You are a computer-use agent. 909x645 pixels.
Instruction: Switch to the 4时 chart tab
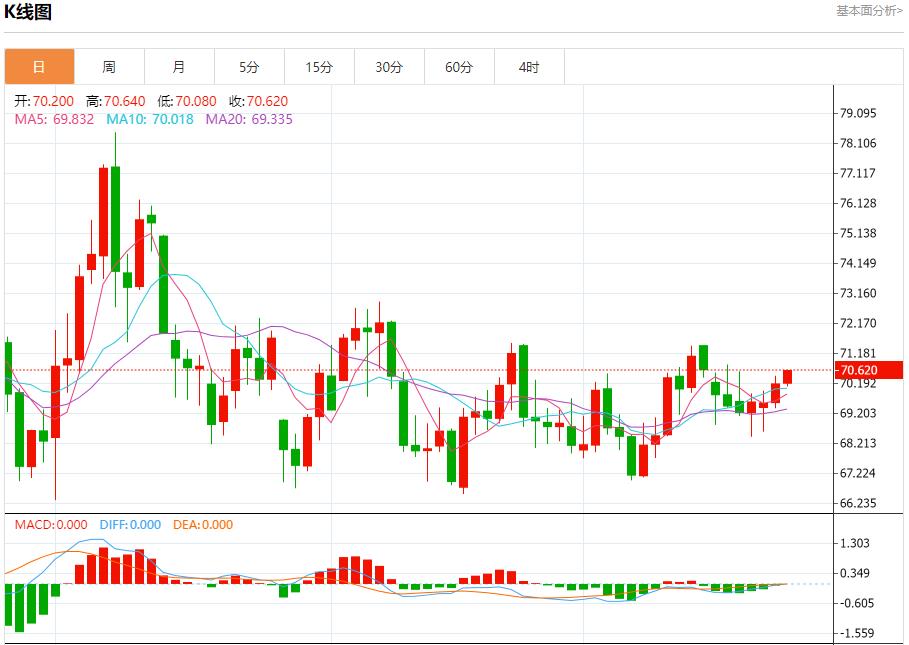coord(529,67)
